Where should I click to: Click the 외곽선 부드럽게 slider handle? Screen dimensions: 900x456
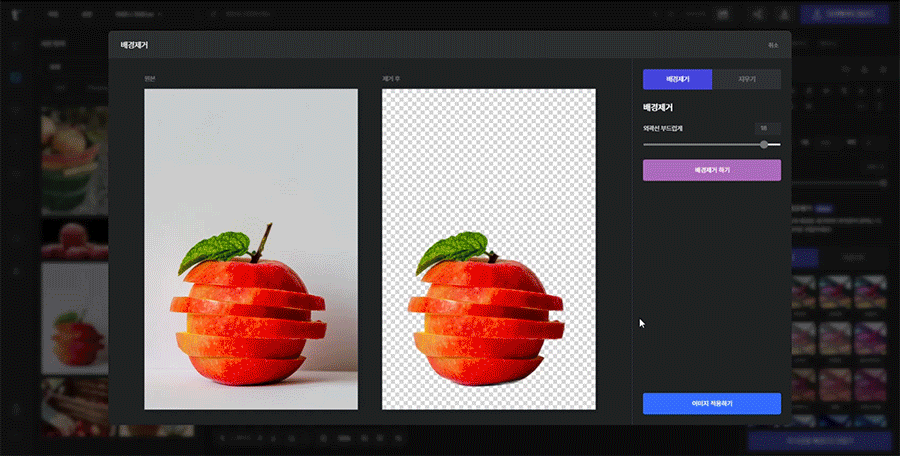(764, 144)
